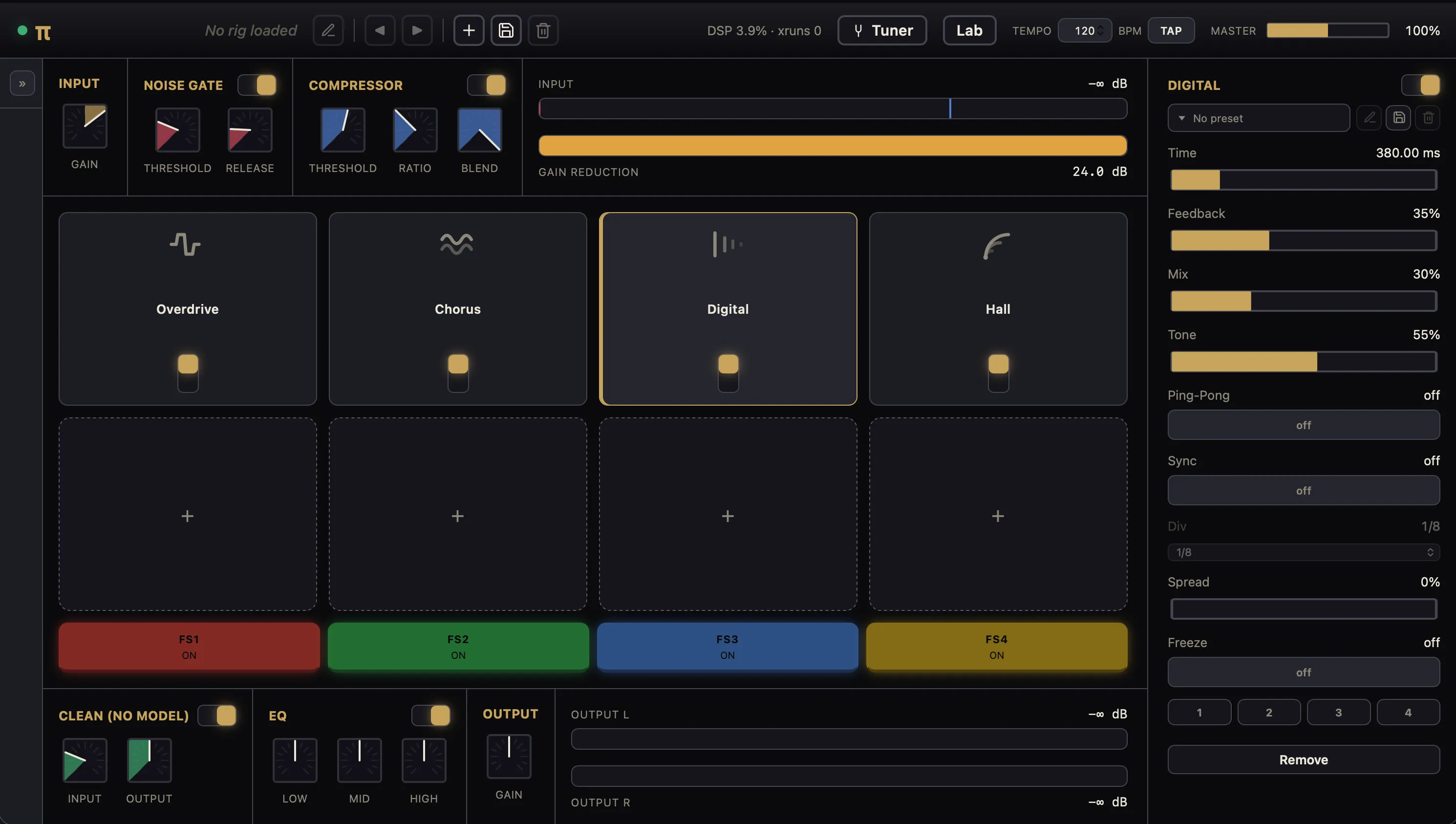This screenshot has height=824, width=1456.
Task: Click Noise Gate THRESHOLD knob
Action: click(x=178, y=130)
